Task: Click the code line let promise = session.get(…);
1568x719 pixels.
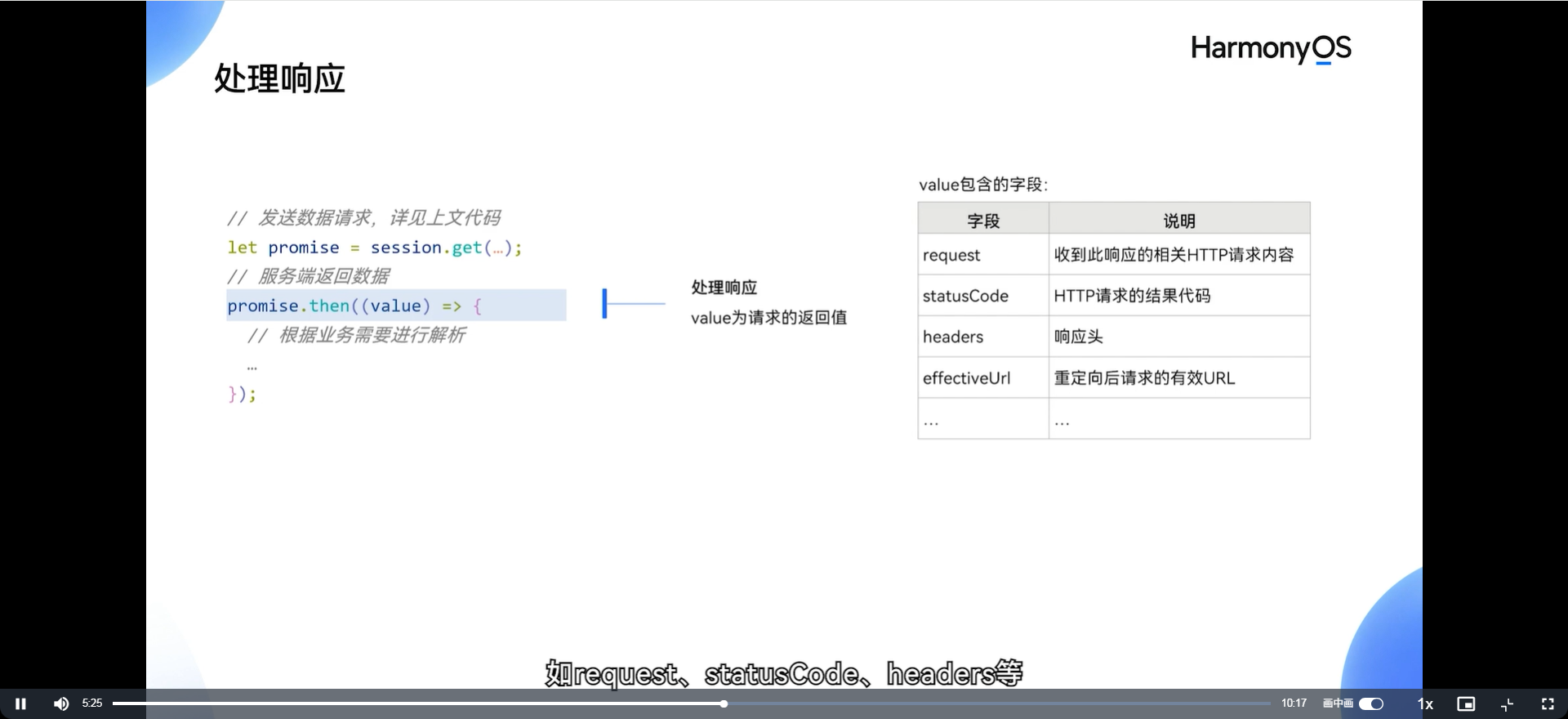Action: (x=374, y=247)
